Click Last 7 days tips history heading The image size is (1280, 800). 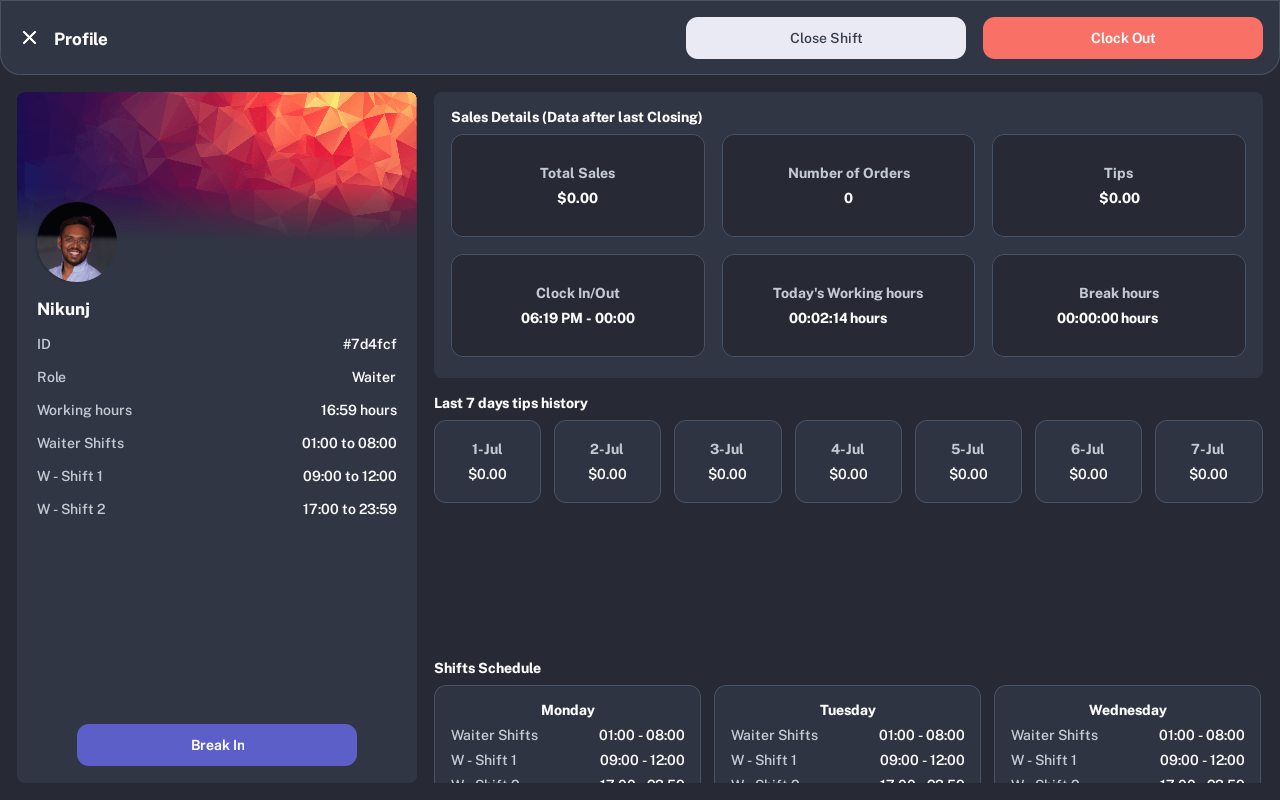pos(511,403)
